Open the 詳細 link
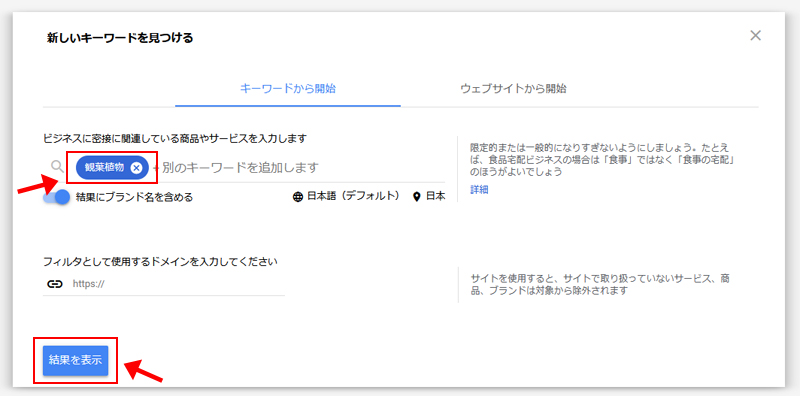The height and width of the screenshot is (396, 800). click(479, 190)
